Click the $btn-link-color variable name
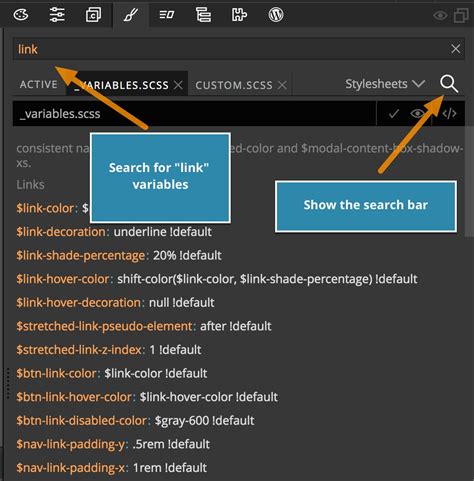 pos(56,373)
